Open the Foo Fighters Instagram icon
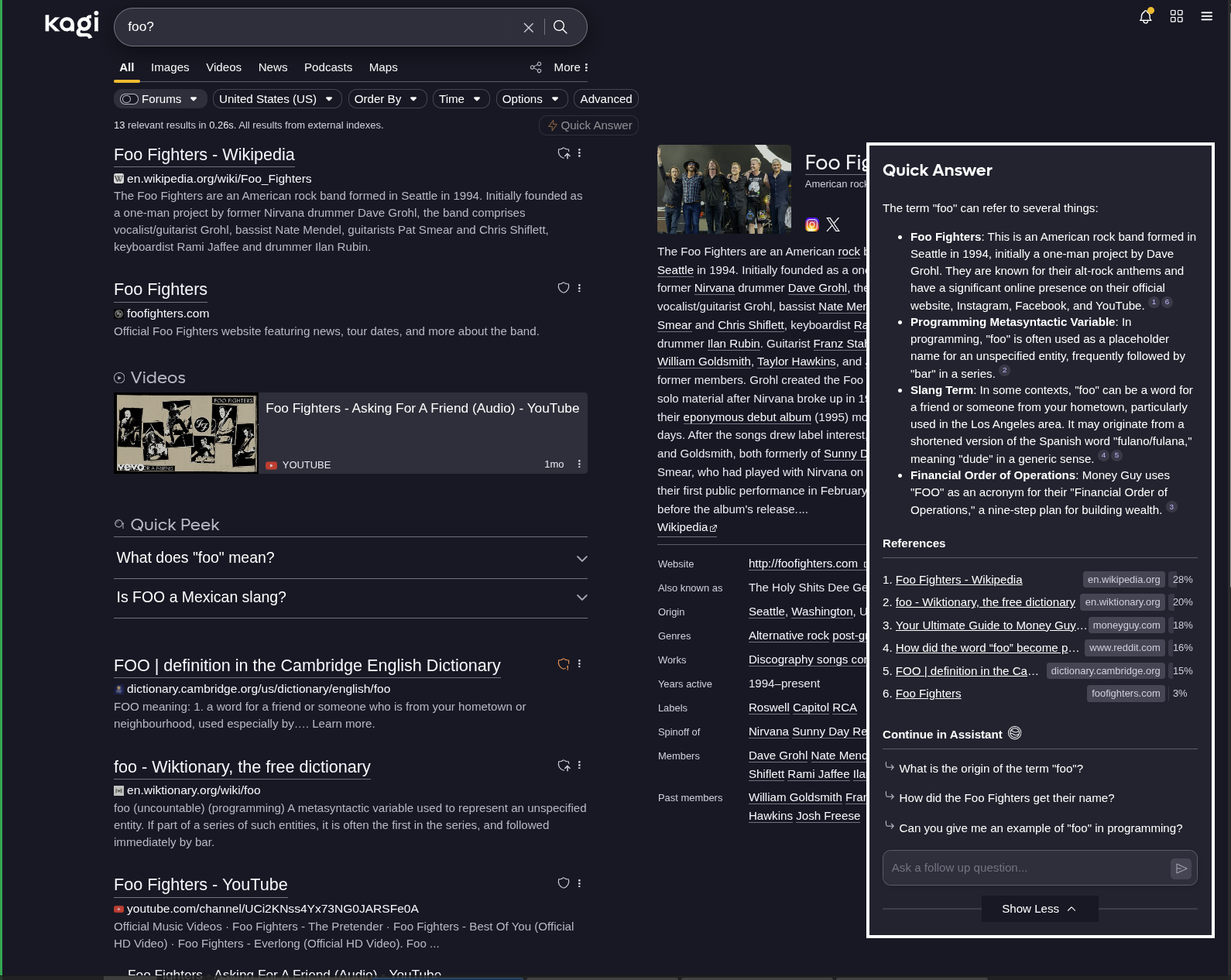 pos(811,225)
